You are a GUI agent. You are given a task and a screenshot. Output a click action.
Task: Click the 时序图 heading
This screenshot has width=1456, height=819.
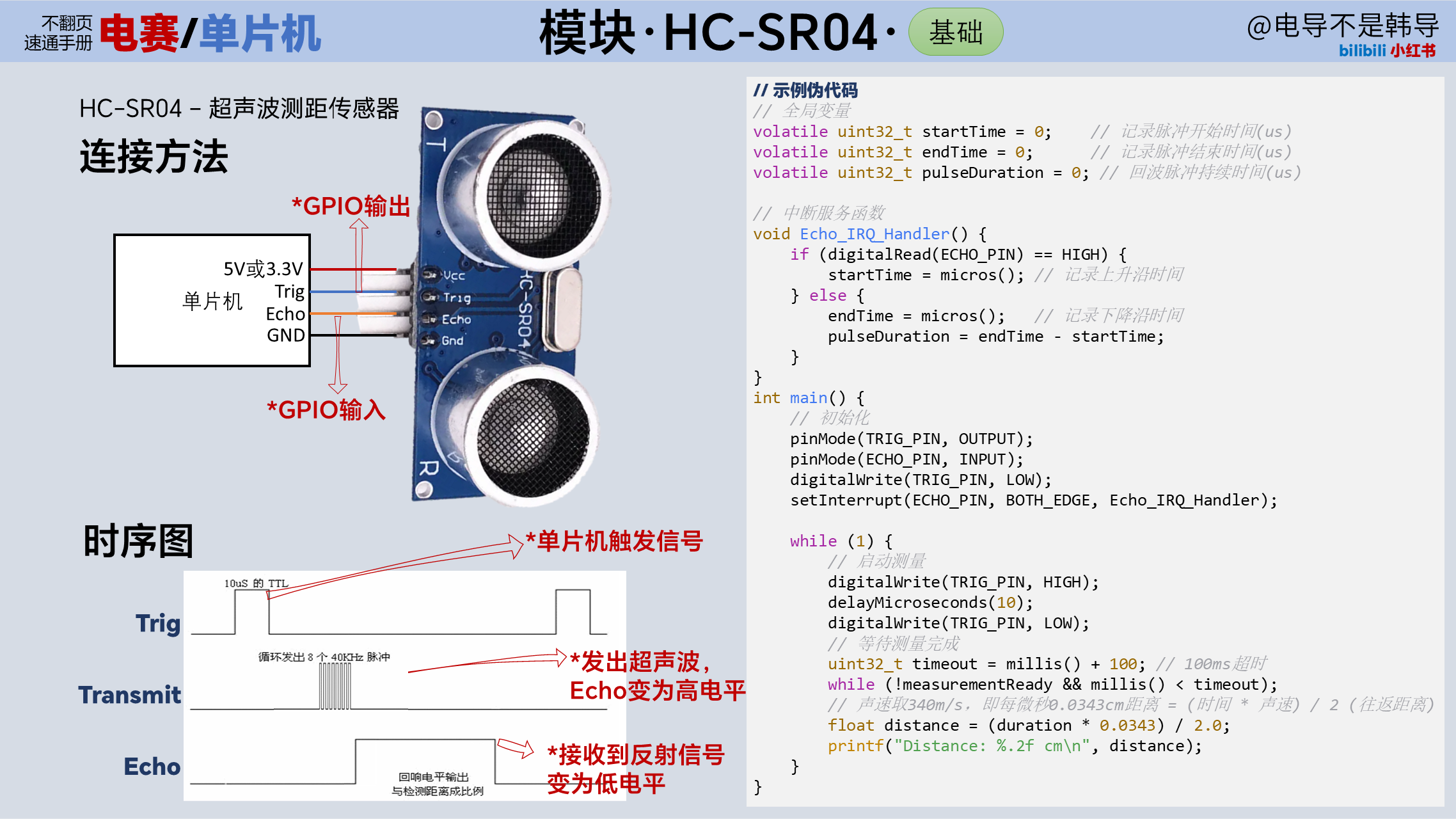coord(138,541)
